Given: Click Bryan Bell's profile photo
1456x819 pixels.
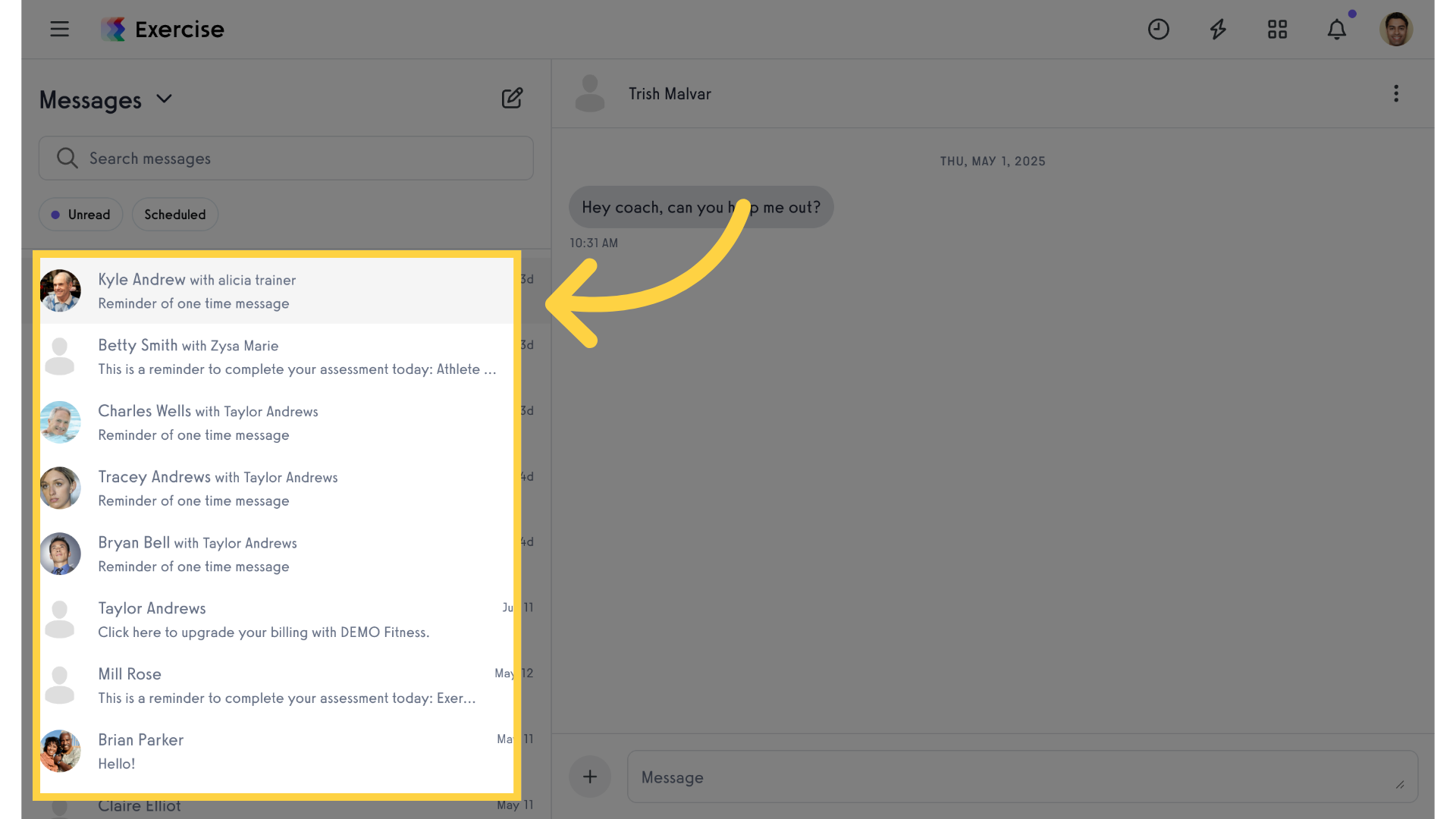Looking at the screenshot, I should point(60,554).
